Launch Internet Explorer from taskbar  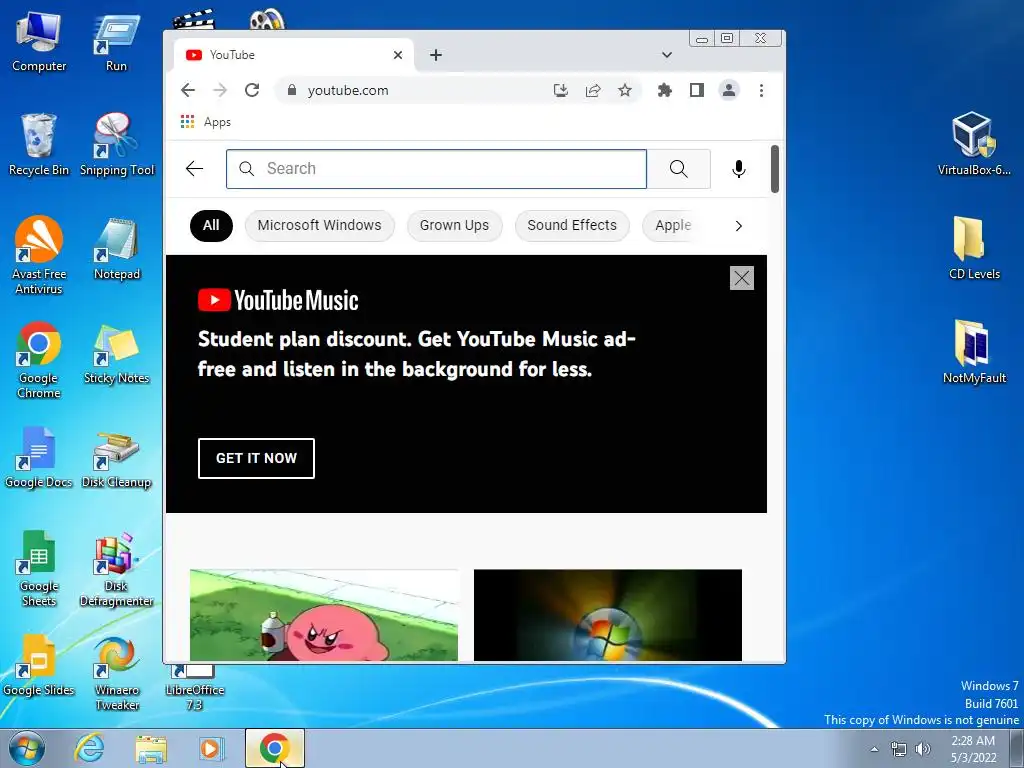tap(88, 748)
